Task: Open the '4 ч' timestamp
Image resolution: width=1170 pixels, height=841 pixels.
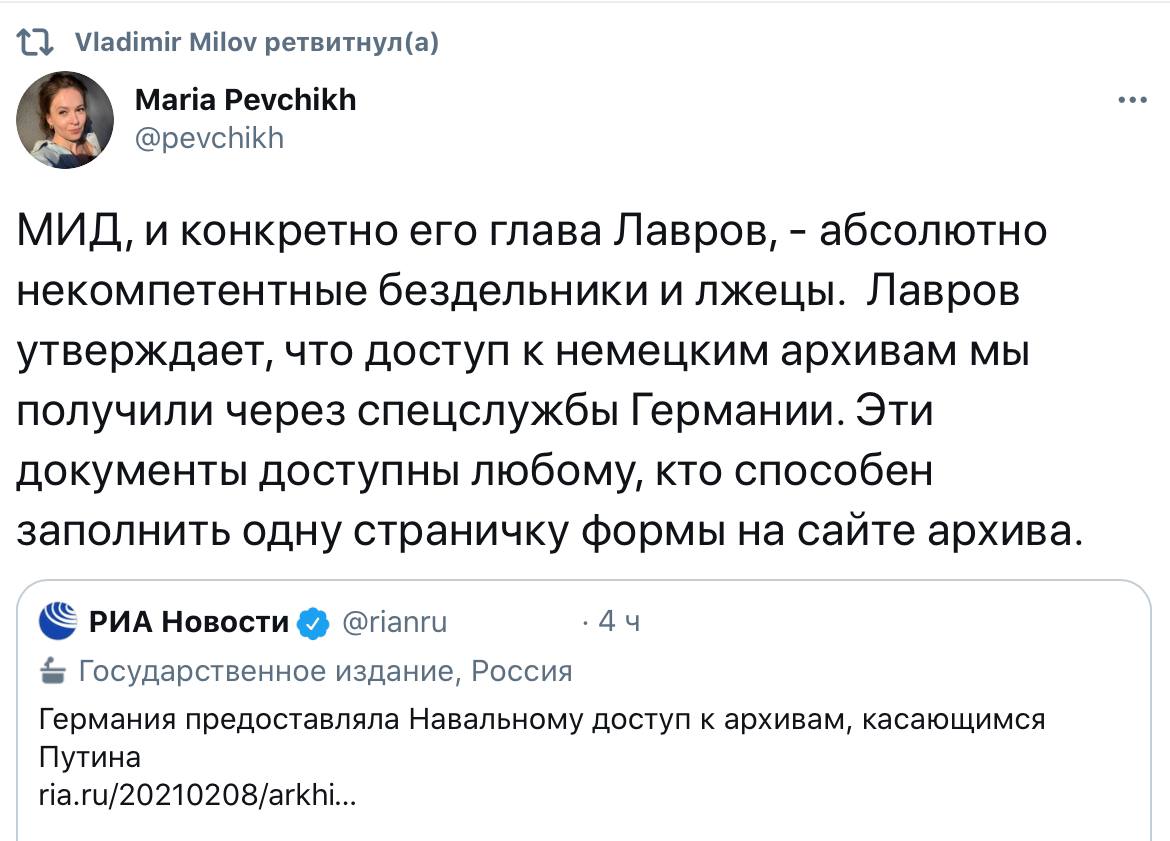Action: tap(618, 622)
